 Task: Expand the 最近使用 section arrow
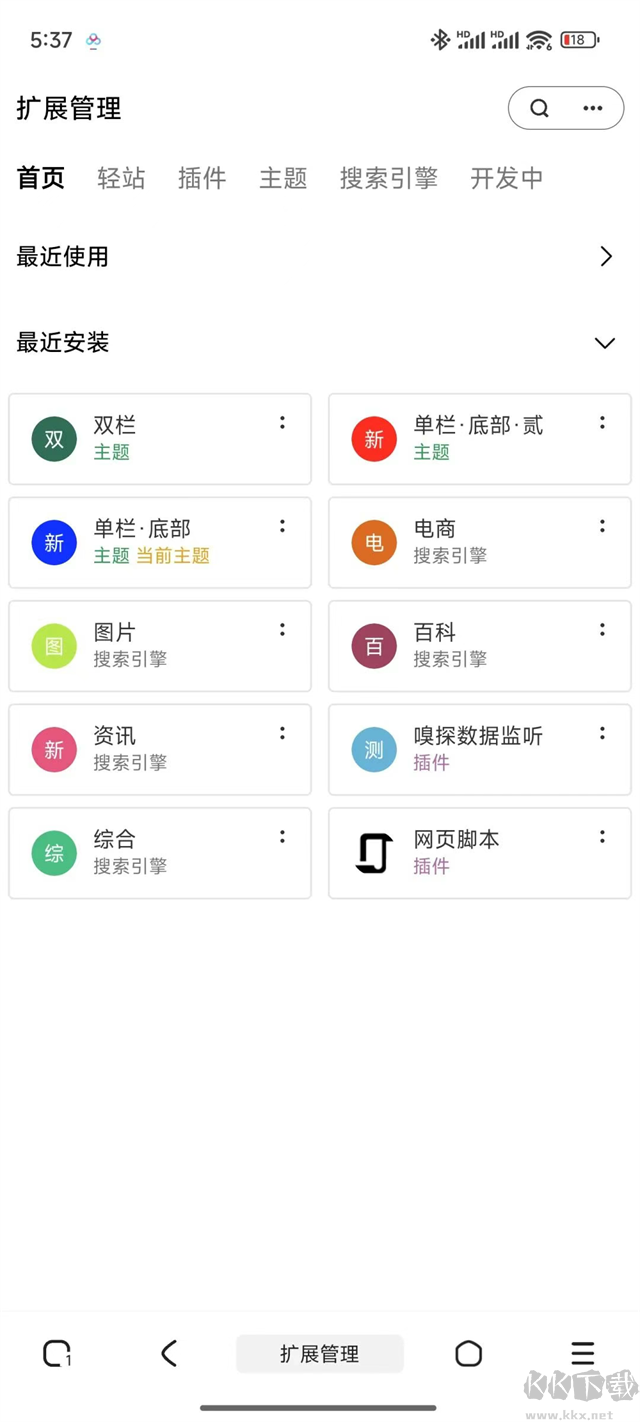tap(605, 257)
